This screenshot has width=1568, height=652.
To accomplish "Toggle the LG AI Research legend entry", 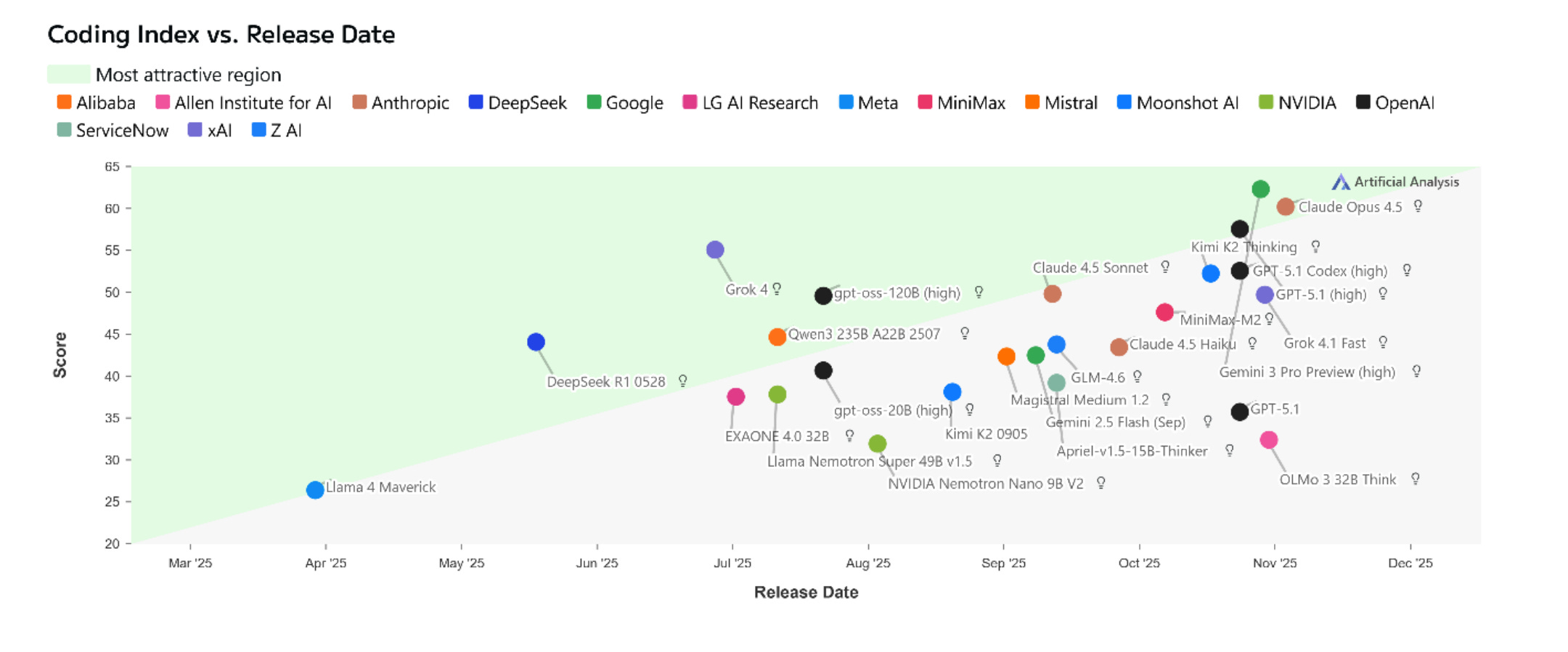I will coord(751,103).
